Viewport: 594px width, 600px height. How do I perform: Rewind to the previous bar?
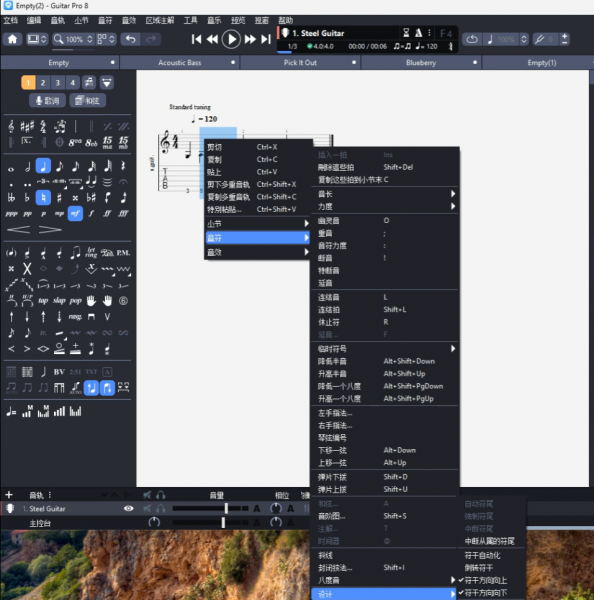tap(212, 39)
